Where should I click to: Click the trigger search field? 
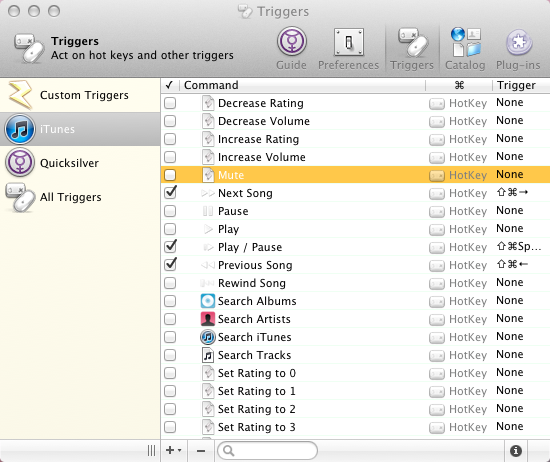[x=268, y=450]
